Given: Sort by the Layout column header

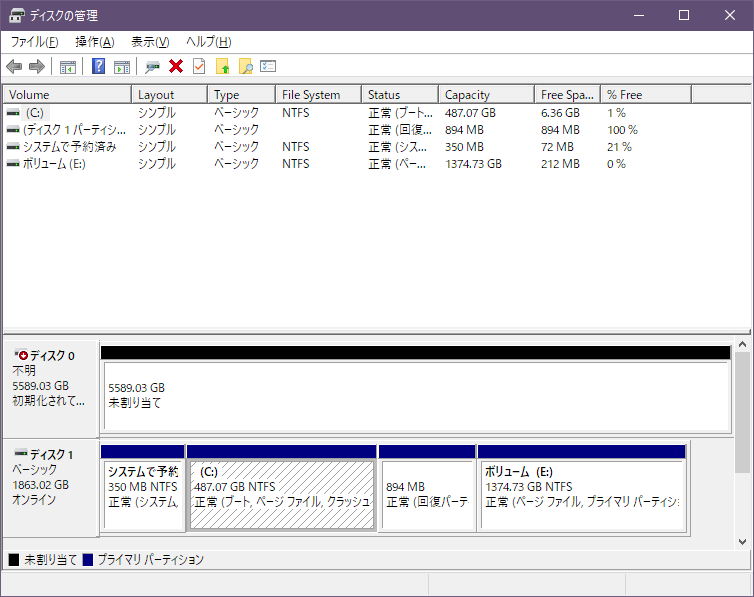Looking at the screenshot, I should [x=170, y=95].
